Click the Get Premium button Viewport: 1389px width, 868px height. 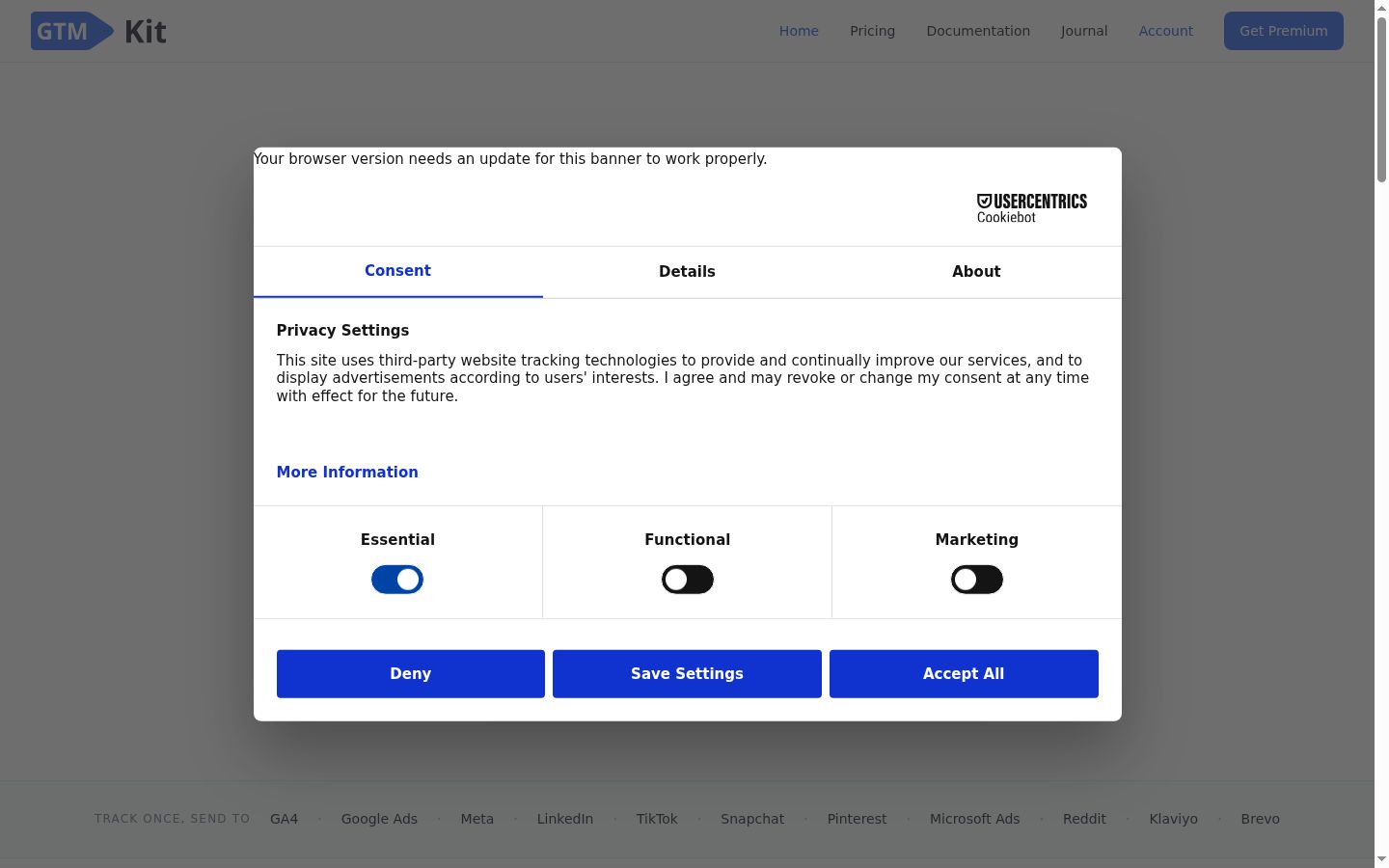coord(1283,31)
